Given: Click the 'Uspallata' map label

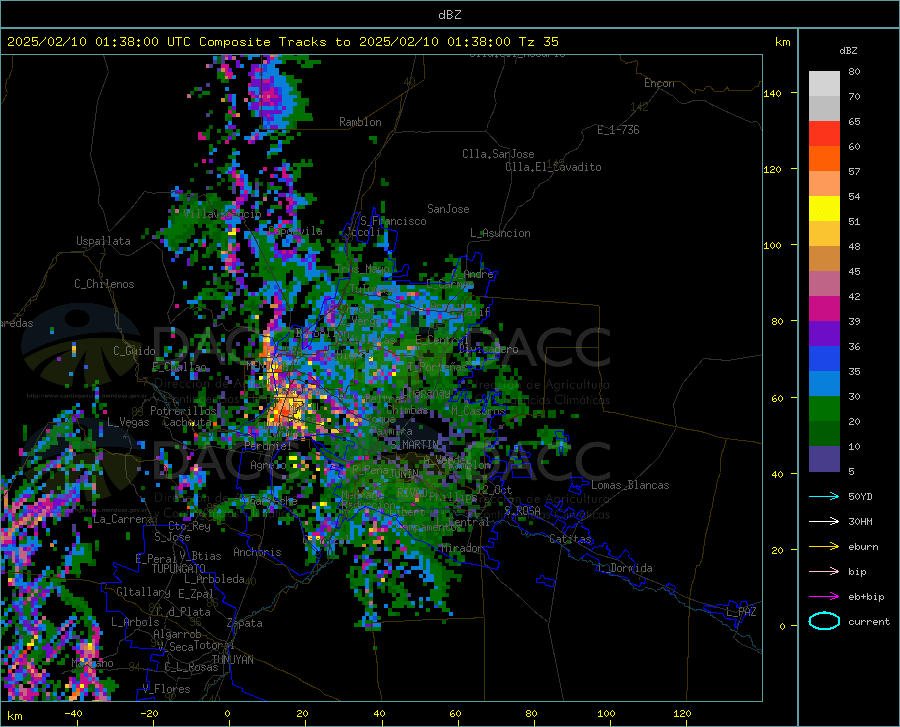Looking at the screenshot, I should 103,241.
